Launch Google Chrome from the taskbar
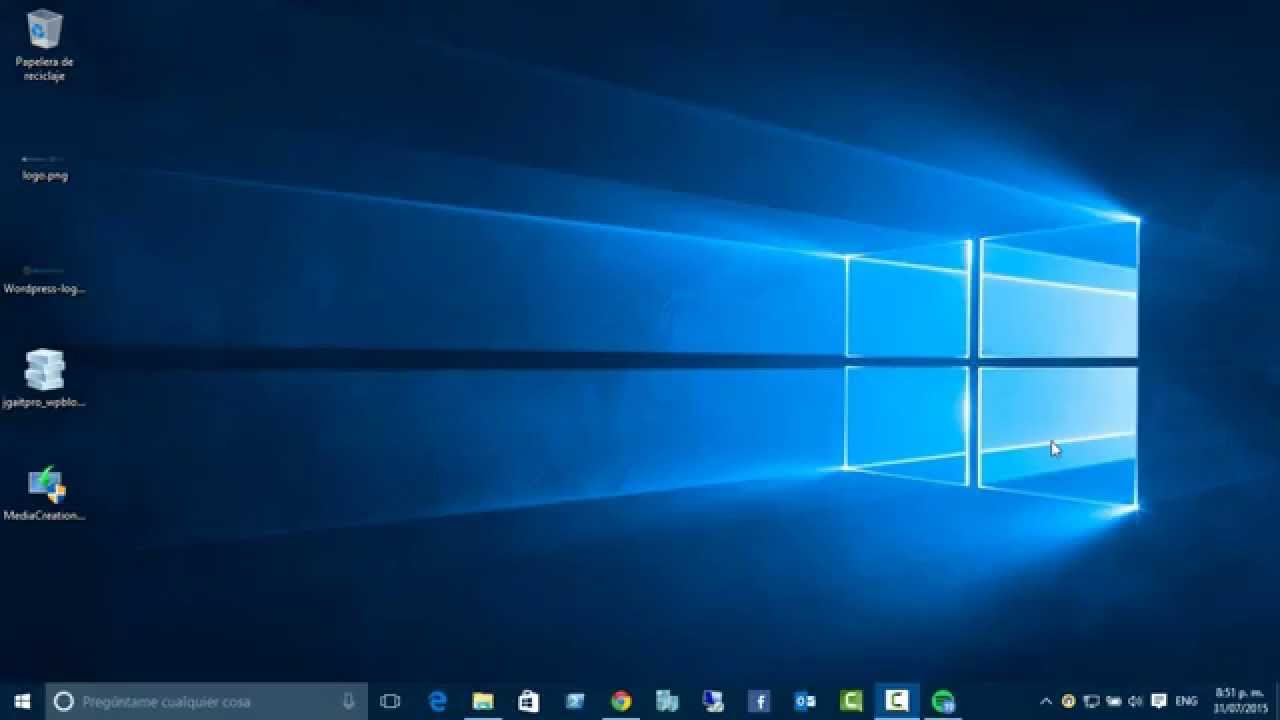 (x=621, y=701)
